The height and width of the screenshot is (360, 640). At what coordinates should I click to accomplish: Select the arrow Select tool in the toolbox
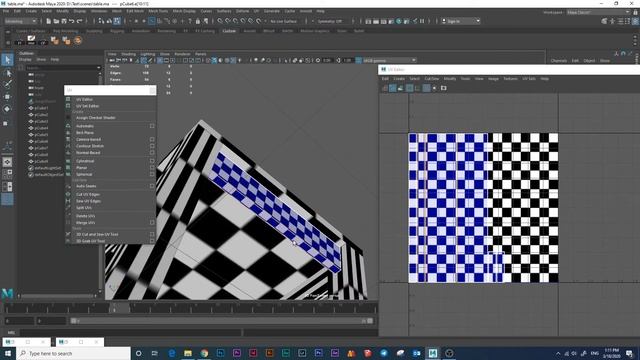(x=7, y=60)
